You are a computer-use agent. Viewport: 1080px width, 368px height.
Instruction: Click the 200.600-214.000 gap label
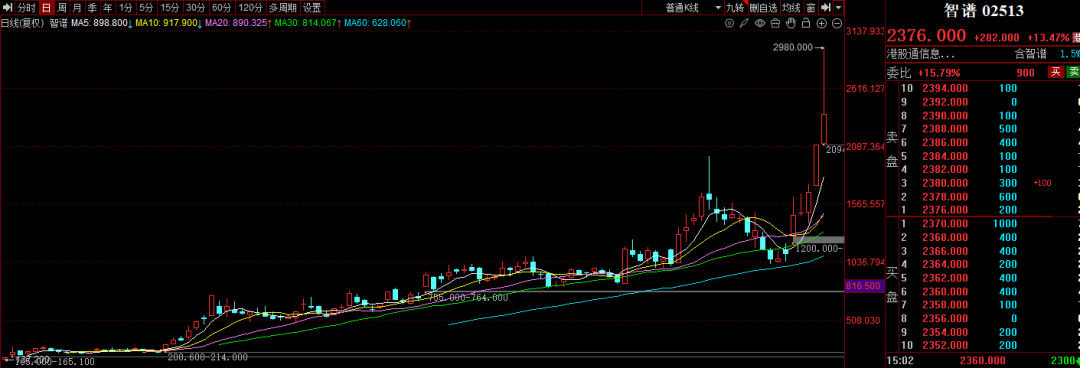pos(207,357)
